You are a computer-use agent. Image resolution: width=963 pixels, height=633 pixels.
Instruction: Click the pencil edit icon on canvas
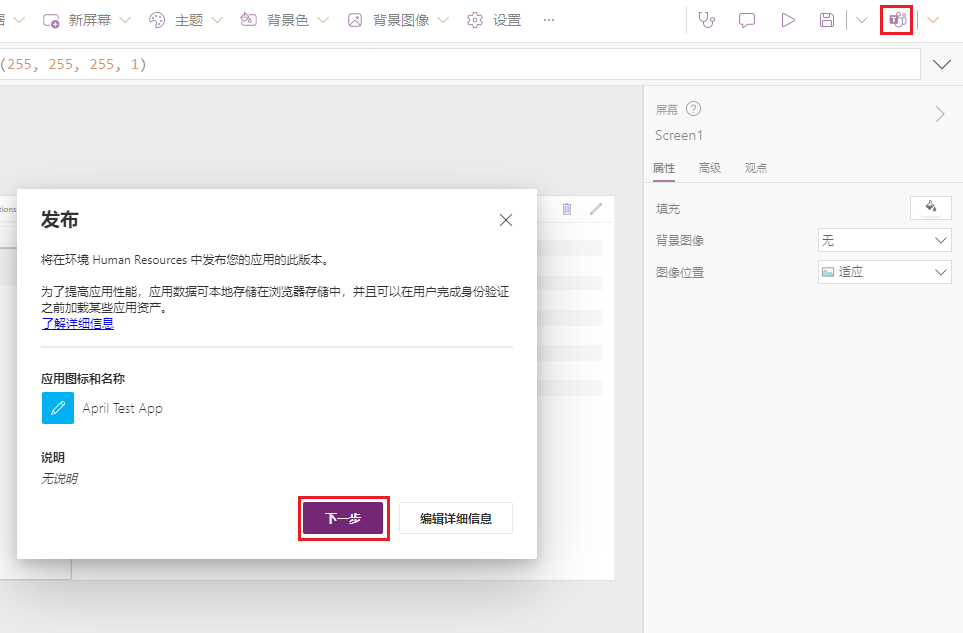point(596,209)
